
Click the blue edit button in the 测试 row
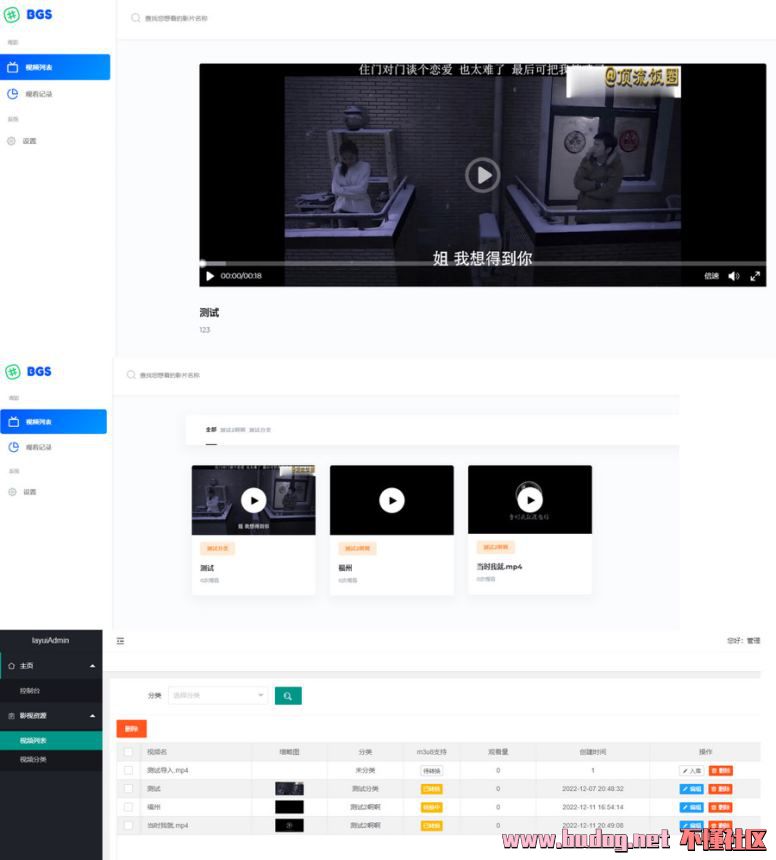tap(692, 789)
